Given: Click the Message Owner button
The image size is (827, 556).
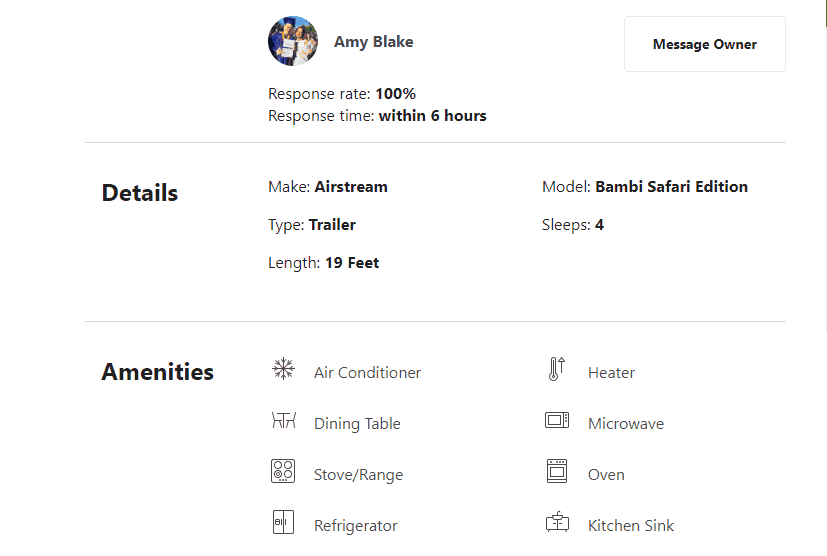Looking at the screenshot, I should 705,44.
